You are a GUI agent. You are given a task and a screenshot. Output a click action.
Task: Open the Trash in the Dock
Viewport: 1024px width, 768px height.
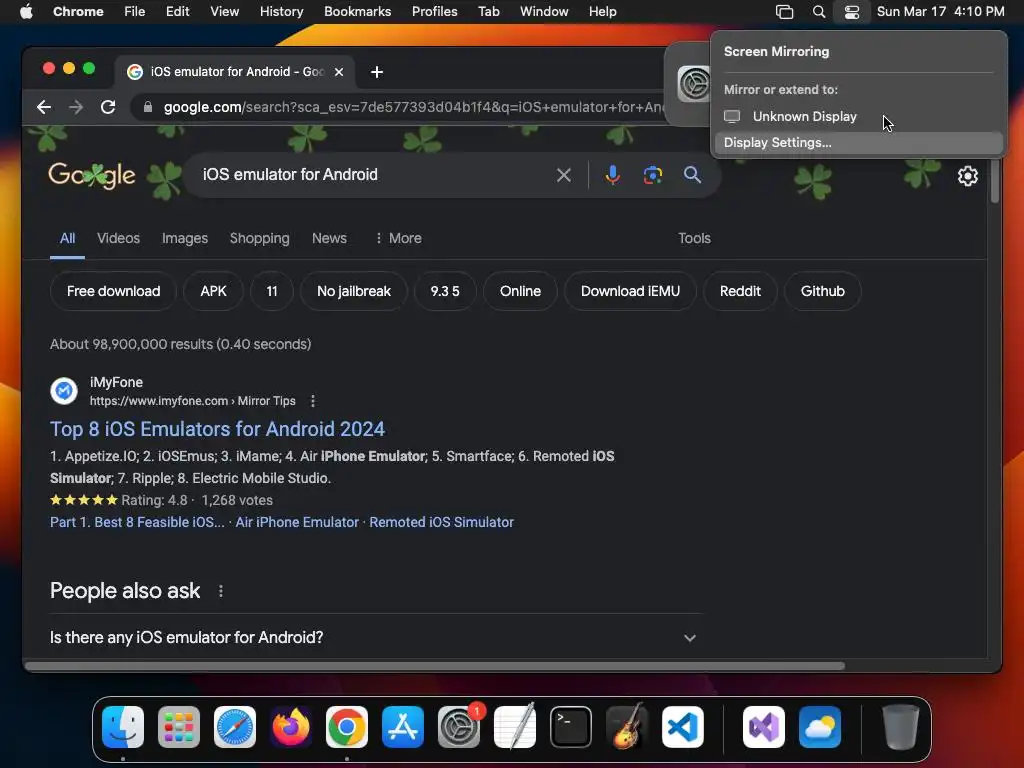pos(901,727)
